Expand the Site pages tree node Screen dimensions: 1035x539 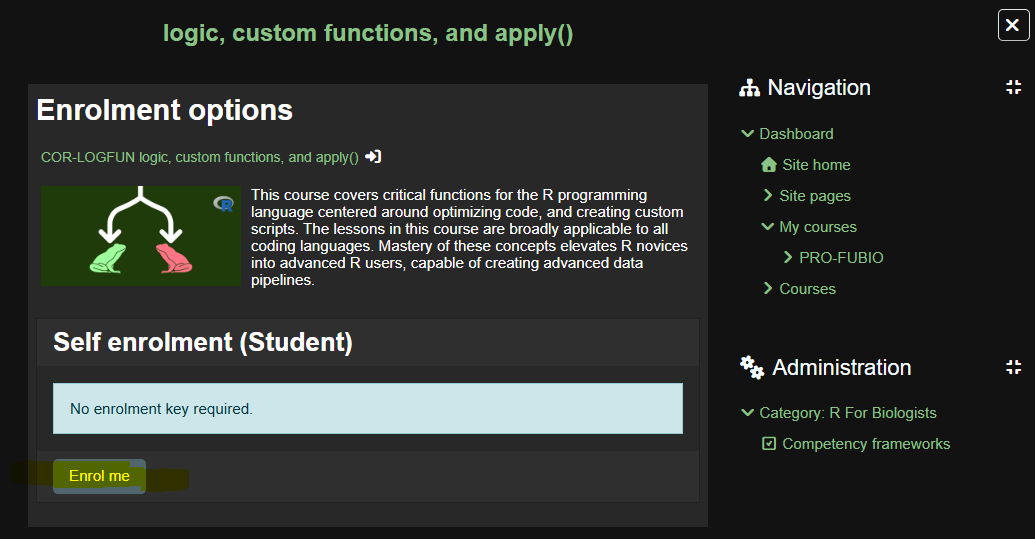click(767, 196)
